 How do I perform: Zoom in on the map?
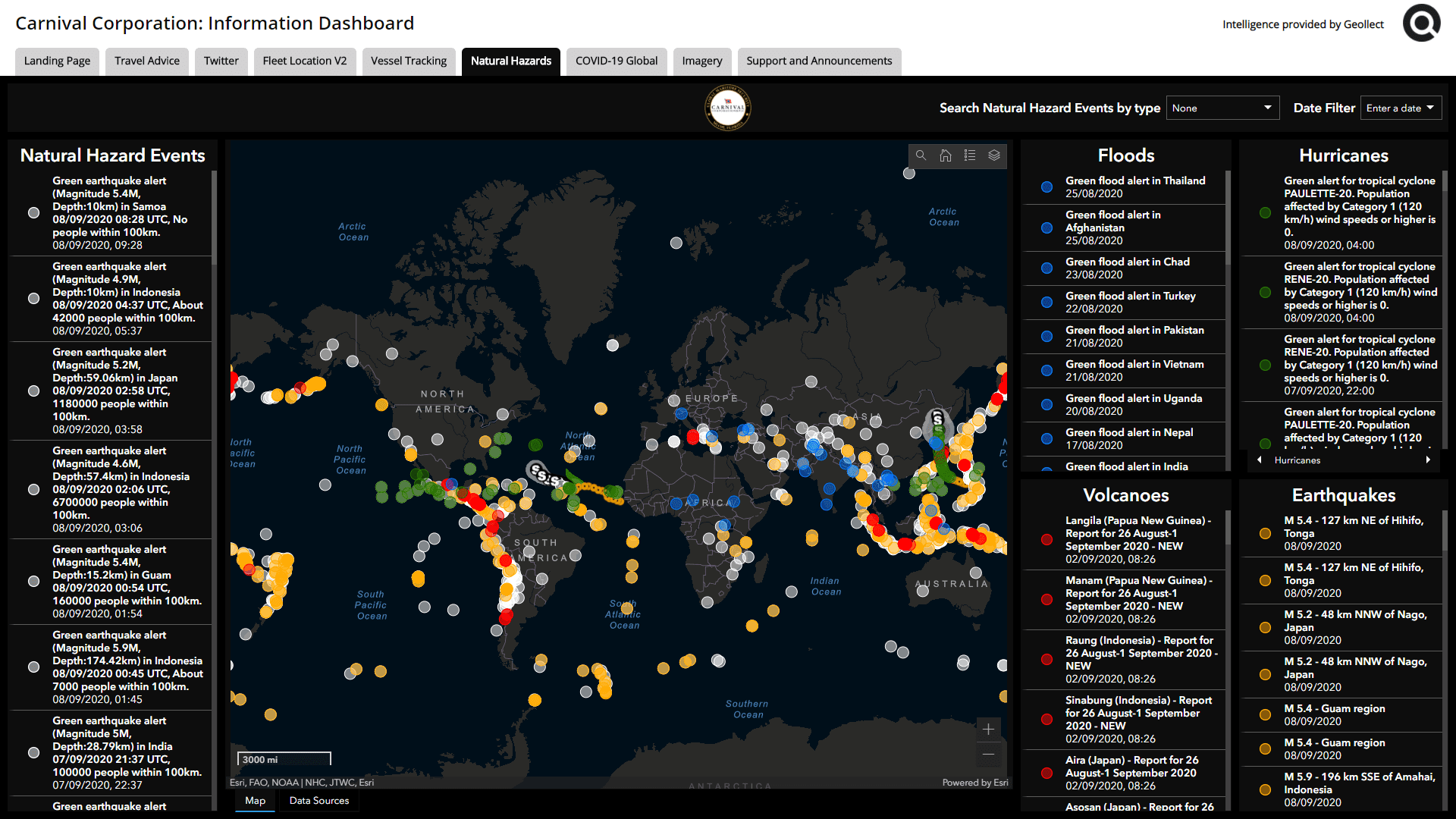click(988, 730)
